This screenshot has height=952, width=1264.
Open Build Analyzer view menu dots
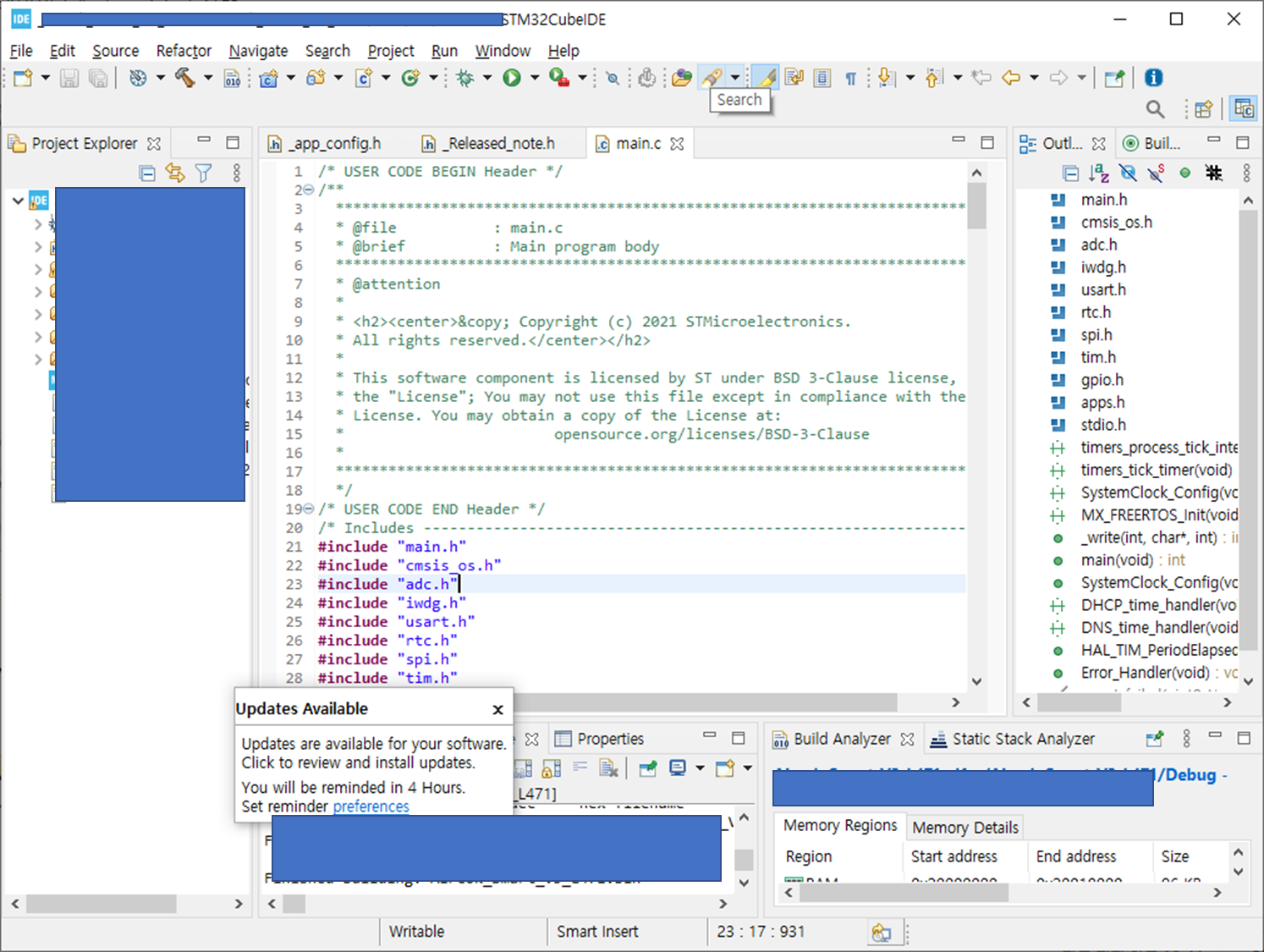(1186, 739)
